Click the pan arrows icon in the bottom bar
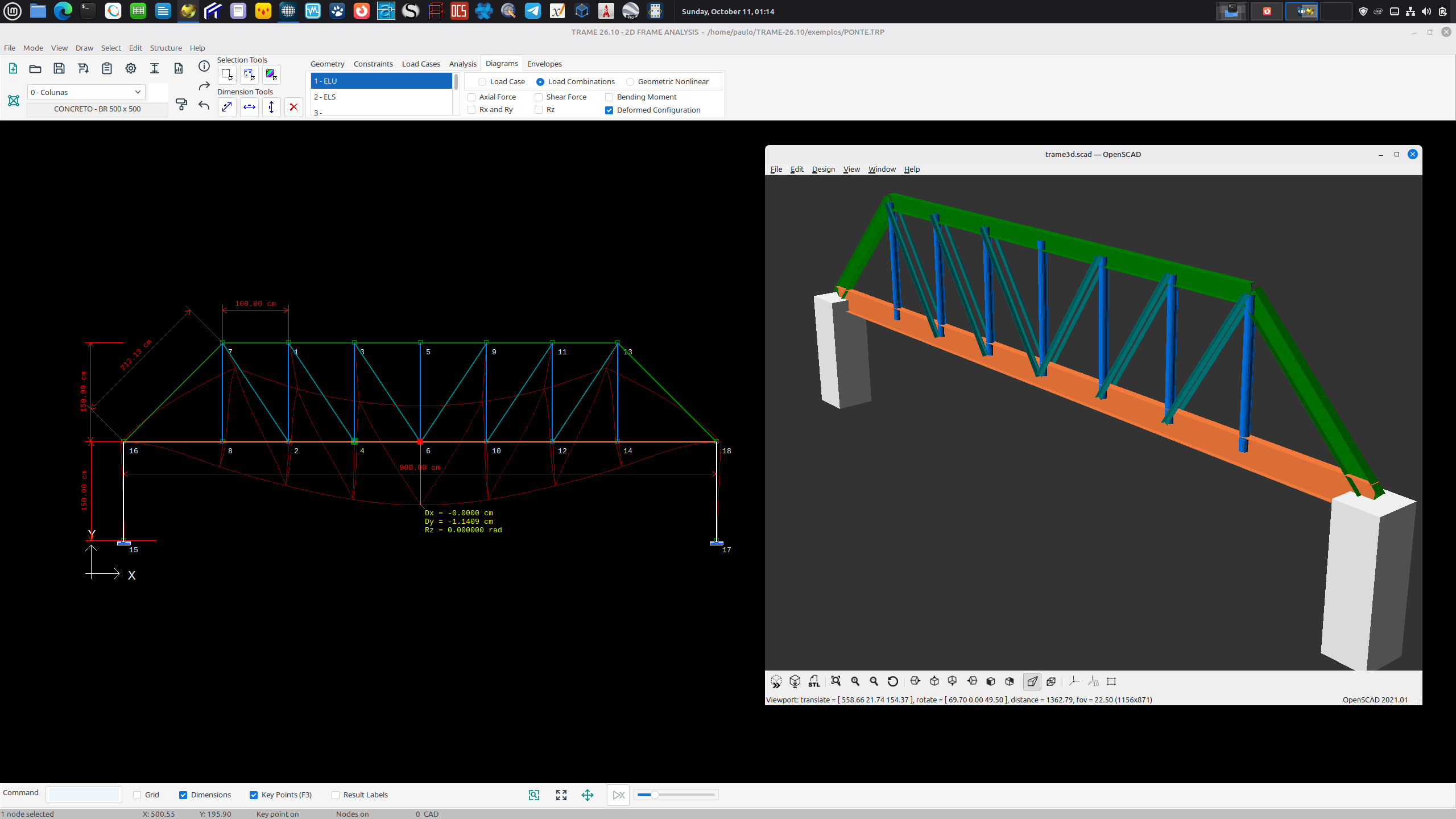The width and height of the screenshot is (1456, 819). click(588, 795)
